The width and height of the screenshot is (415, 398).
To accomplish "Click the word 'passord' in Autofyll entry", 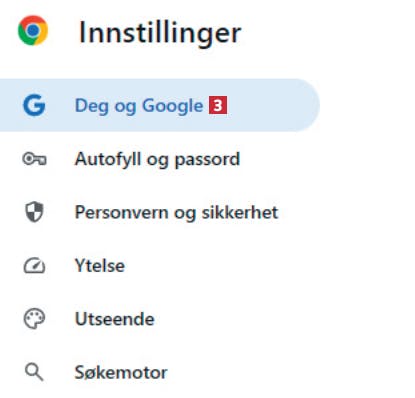I will coord(207,160).
